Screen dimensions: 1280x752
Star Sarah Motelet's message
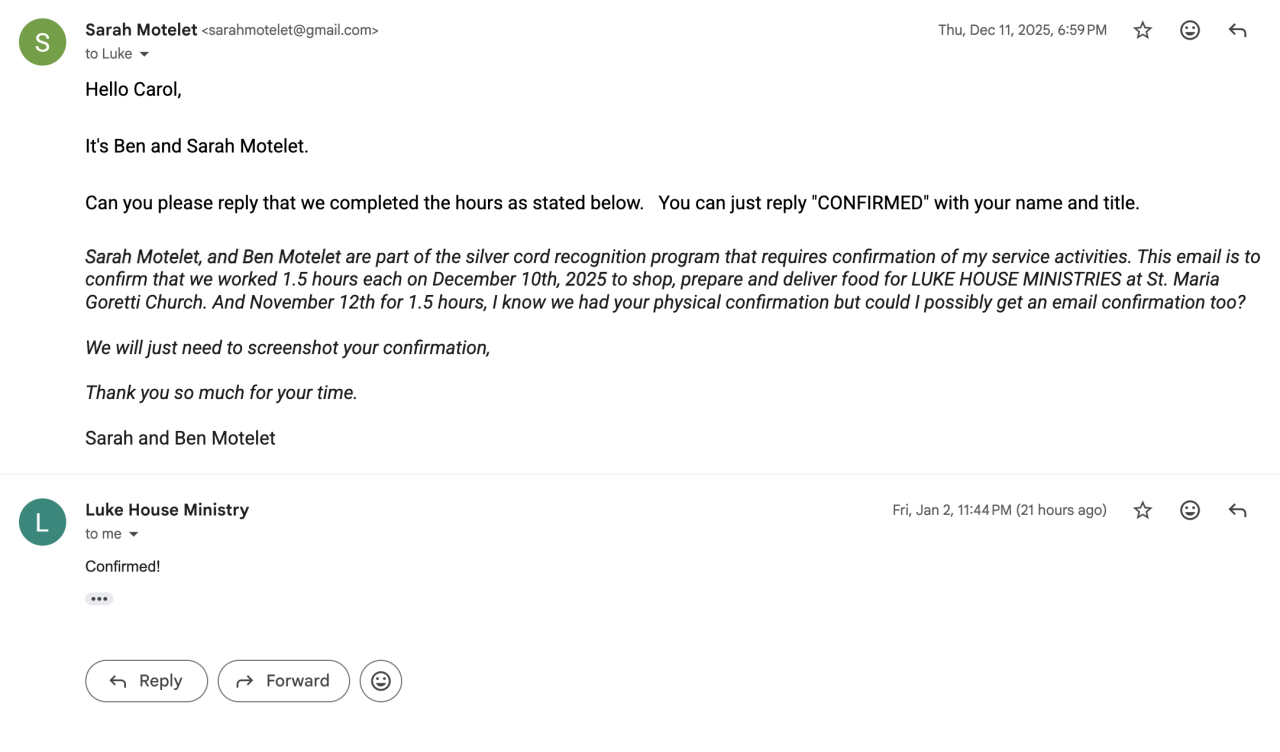click(x=1142, y=31)
